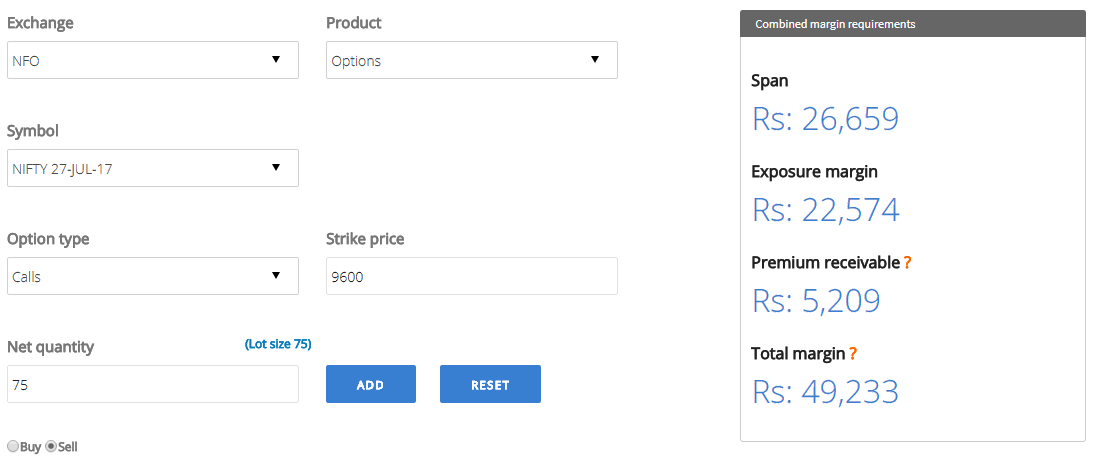Click the Premium receivable question mark icon
Screen dimensions: 1099x460
908,263
